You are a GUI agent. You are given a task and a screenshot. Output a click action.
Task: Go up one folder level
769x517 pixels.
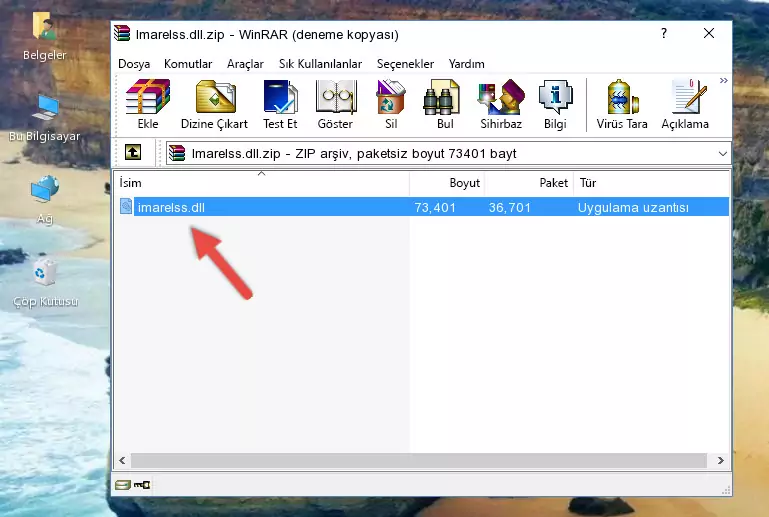coord(133,153)
